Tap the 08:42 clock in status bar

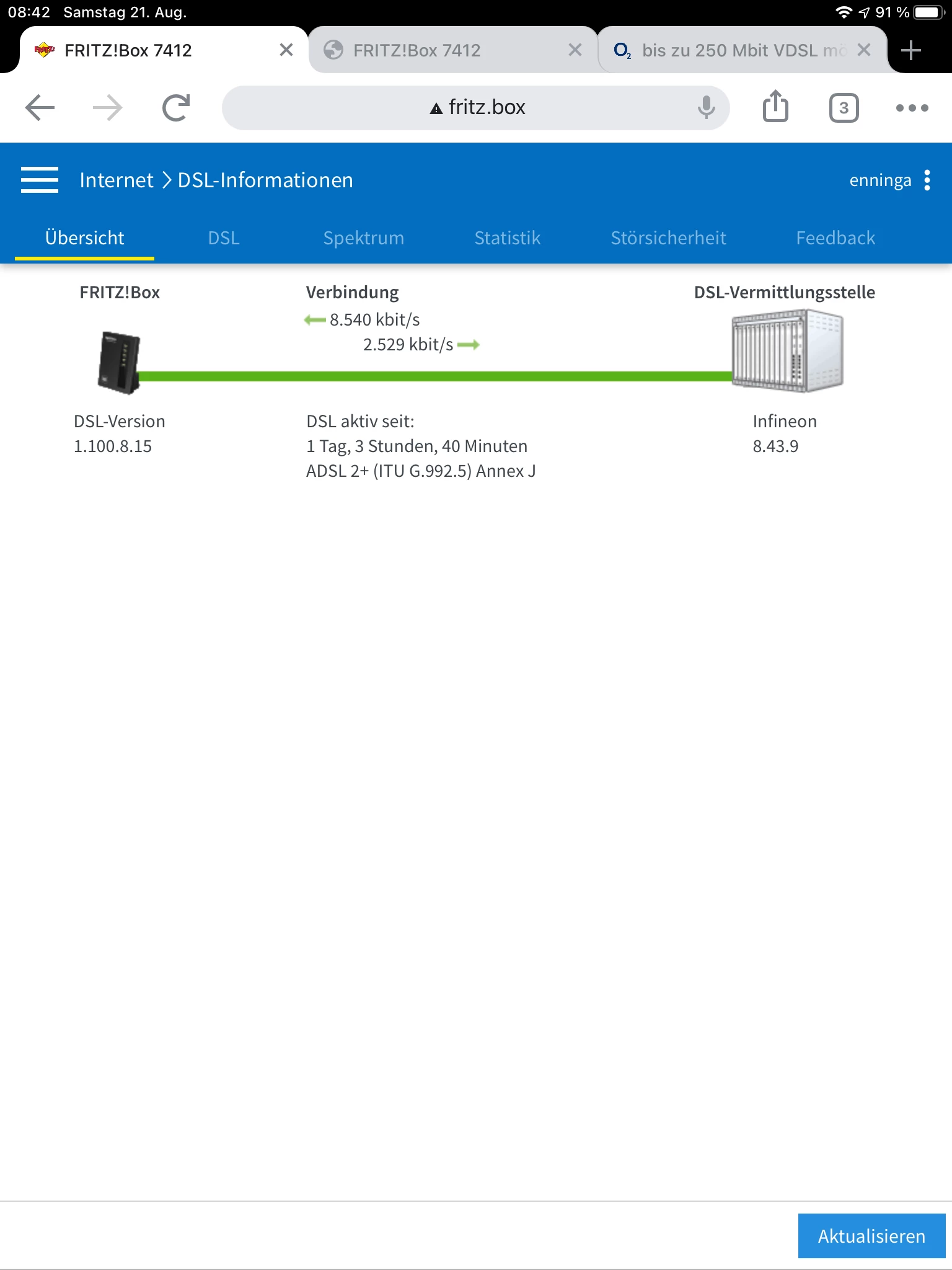(x=29, y=12)
